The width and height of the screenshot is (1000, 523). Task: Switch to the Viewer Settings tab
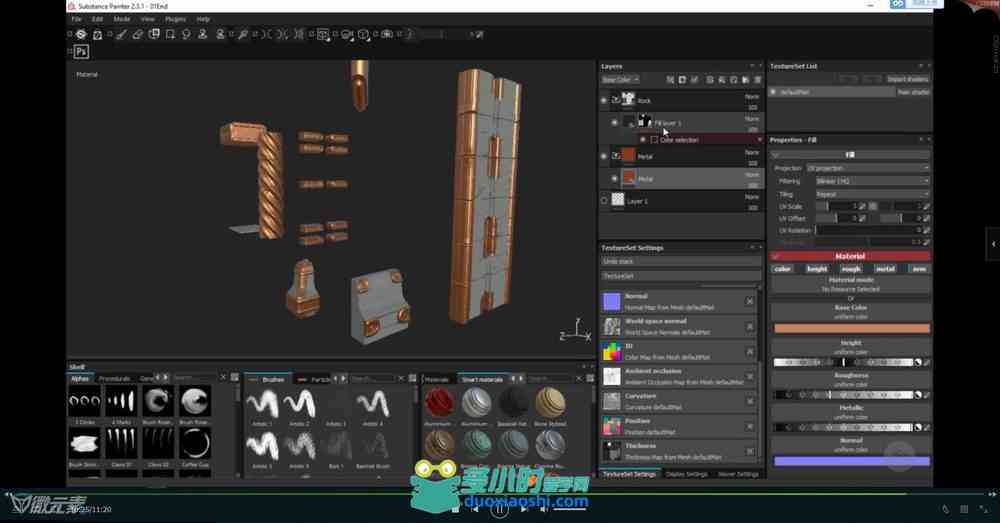[739, 474]
